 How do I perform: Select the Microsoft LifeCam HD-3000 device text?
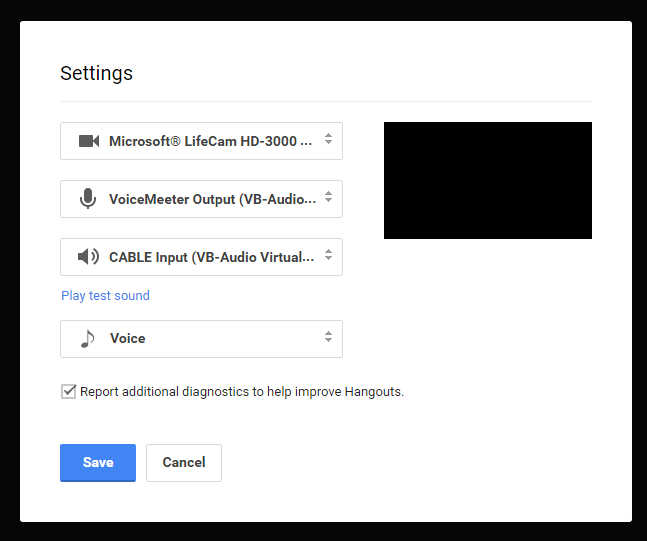[x=210, y=141]
